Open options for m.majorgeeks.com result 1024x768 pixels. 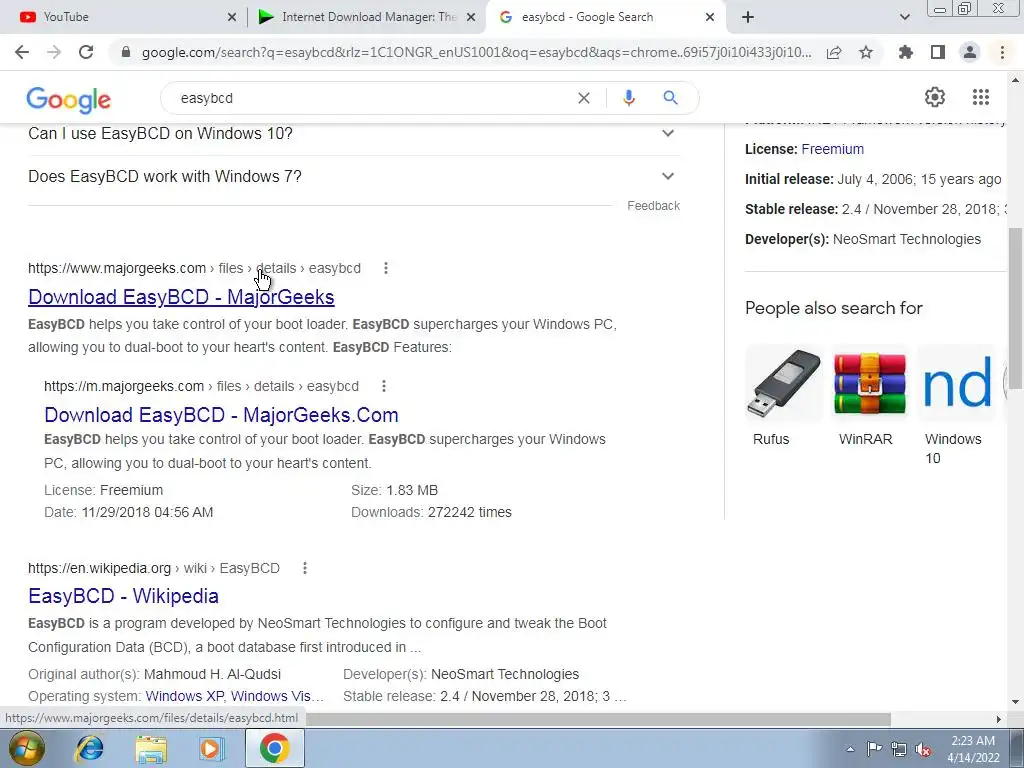pyautogui.click(x=384, y=387)
